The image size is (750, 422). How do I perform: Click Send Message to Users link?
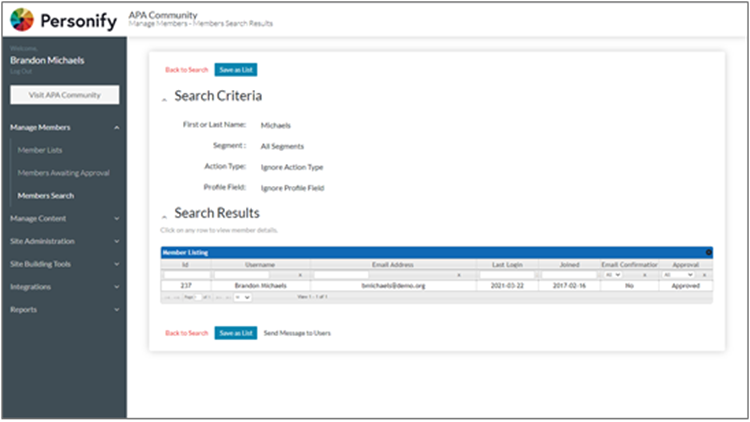[x=297, y=332]
